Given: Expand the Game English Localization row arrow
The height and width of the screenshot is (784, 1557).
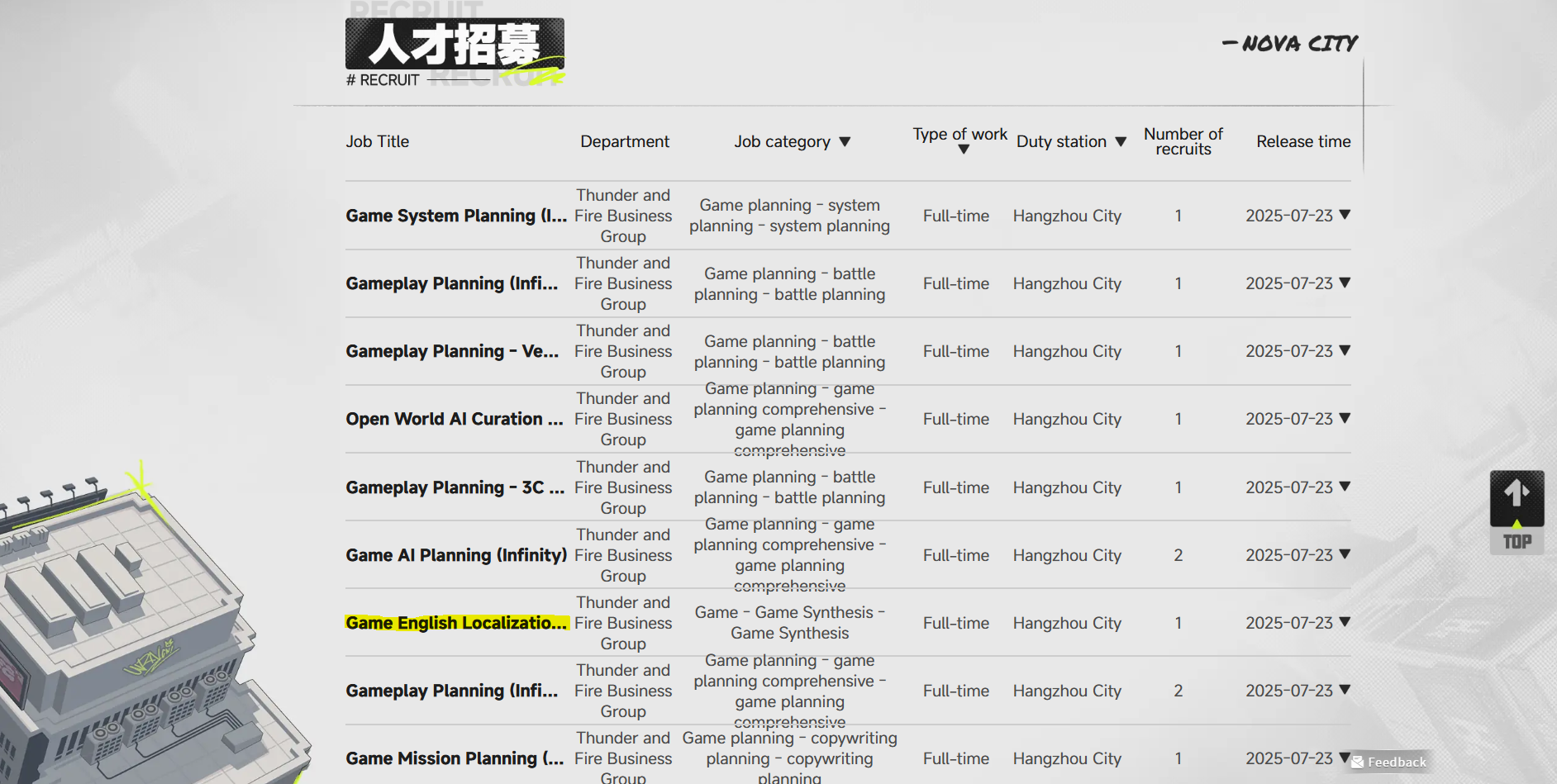Looking at the screenshot, I should [x=1345, y=622].
